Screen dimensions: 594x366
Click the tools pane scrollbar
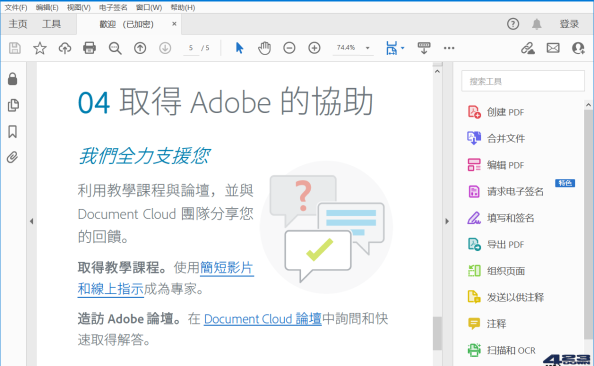(x=588, y=224)
